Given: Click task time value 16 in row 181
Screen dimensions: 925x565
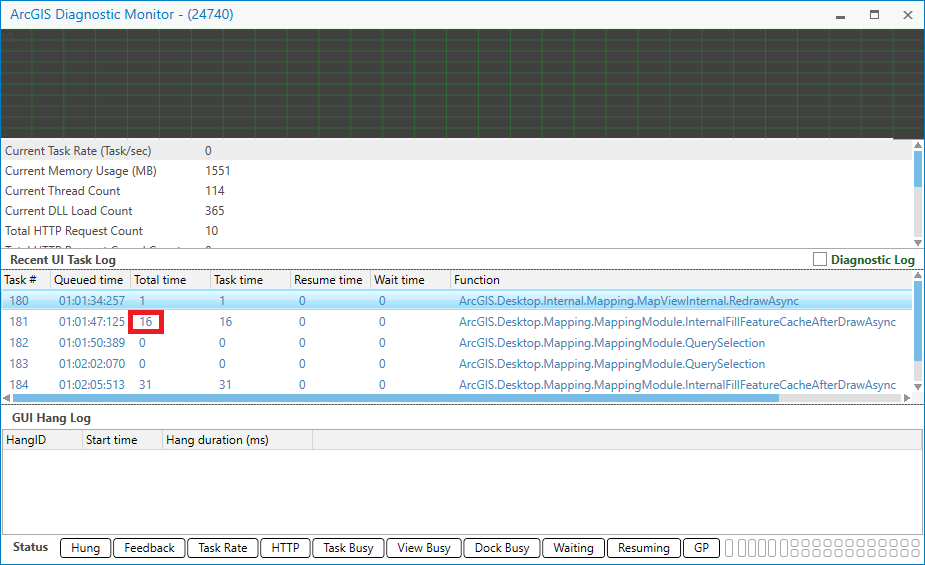Looking at the screenshot, I should click(x=225, y=322).
